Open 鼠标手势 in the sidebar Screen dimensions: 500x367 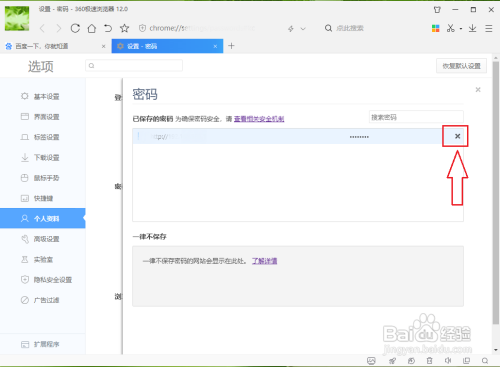tap(43, 178)
